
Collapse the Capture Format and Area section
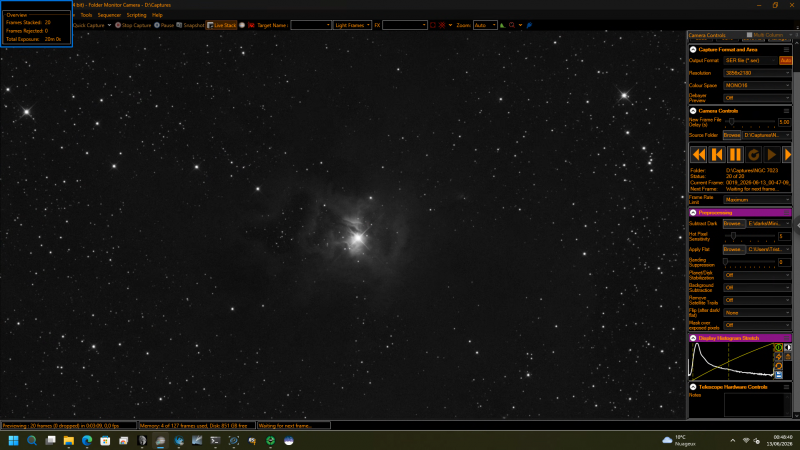693,49
